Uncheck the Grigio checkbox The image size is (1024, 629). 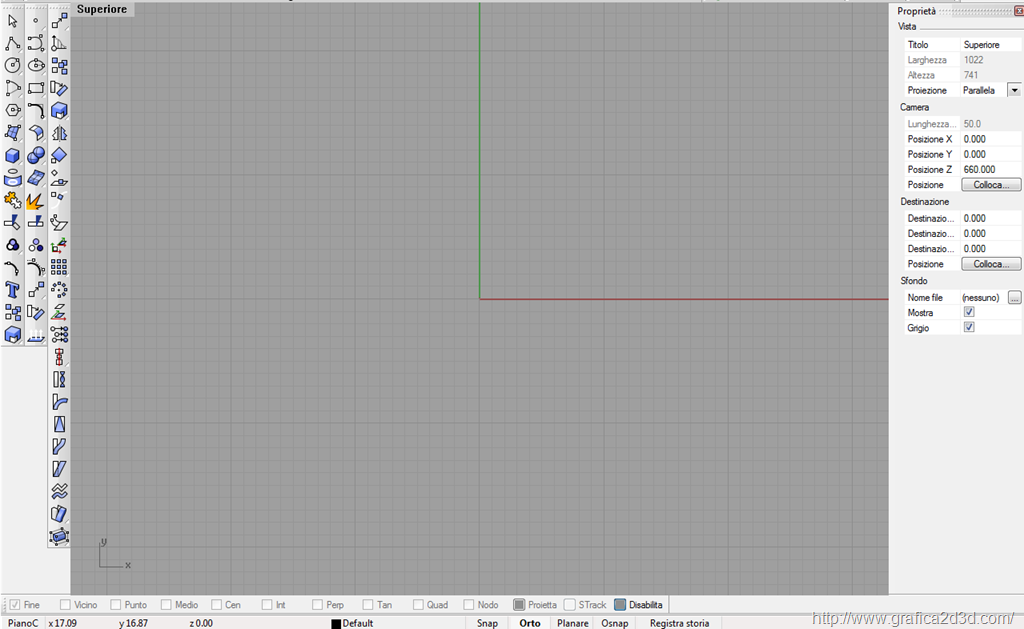click(968, 328)
